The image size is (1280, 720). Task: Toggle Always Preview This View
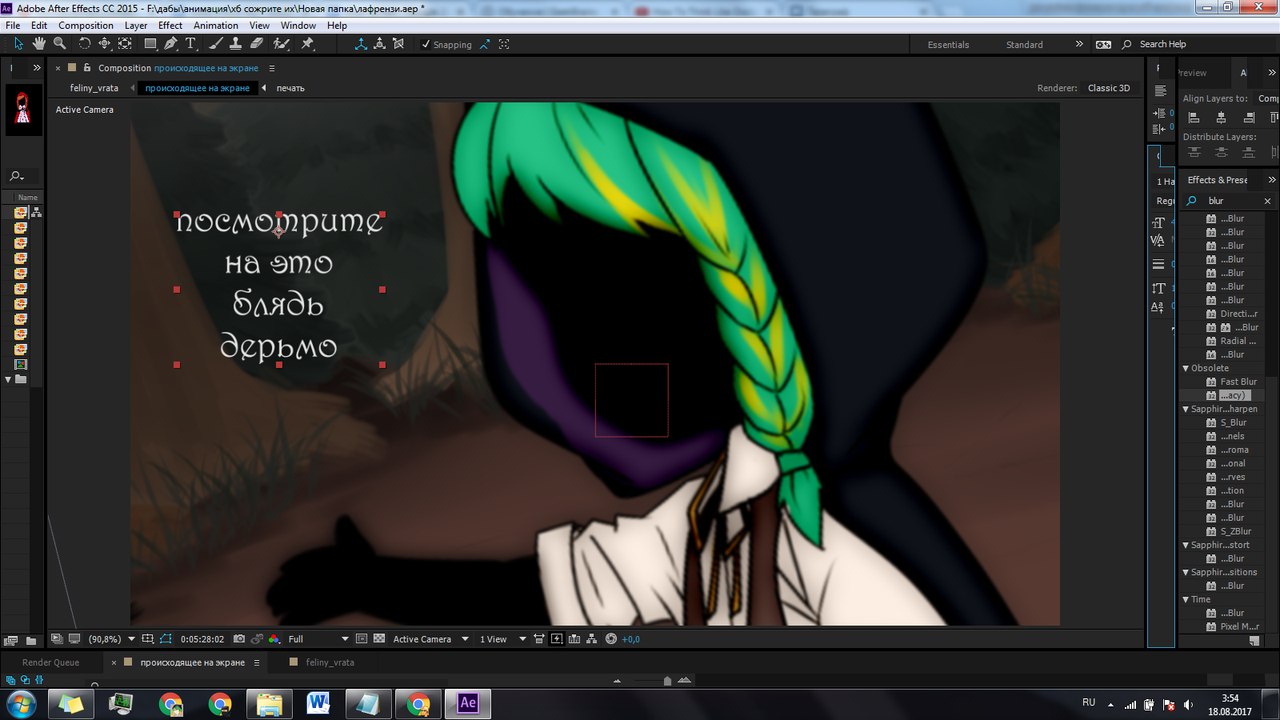(x=57, y=639)
